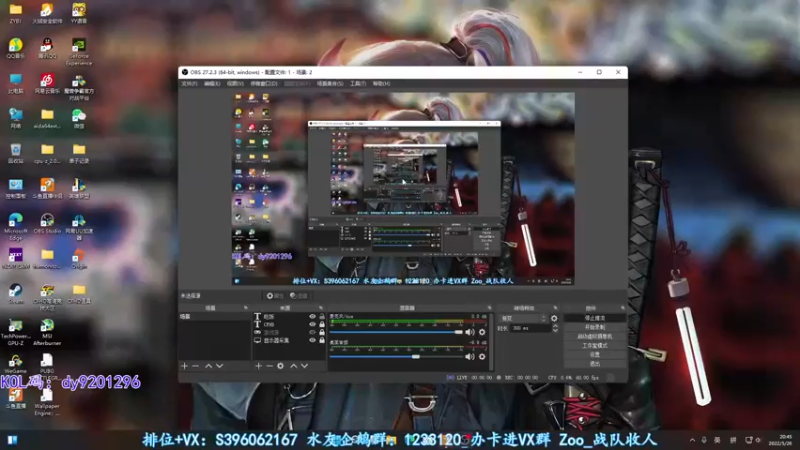
Task: Enable 工作室模式 studio mode button
Action: tap(595, 345)
